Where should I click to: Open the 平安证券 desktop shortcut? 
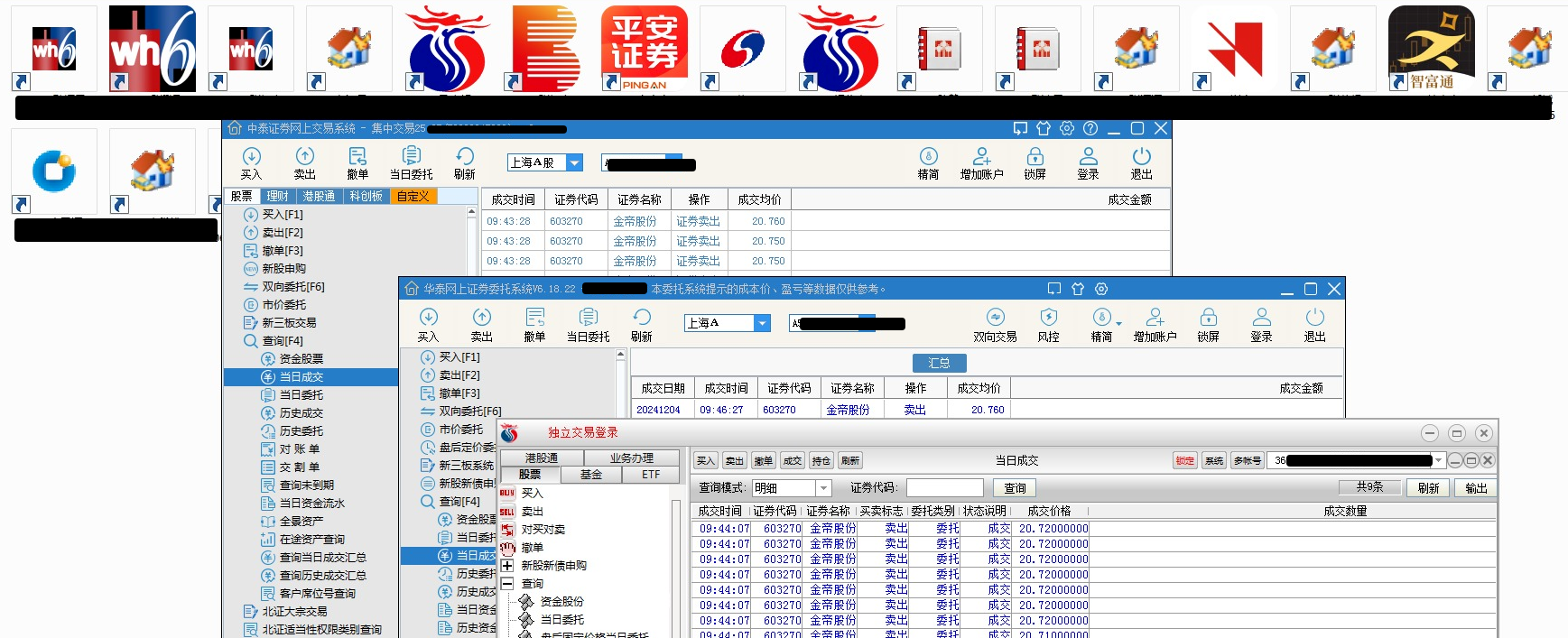click(645, 49)
